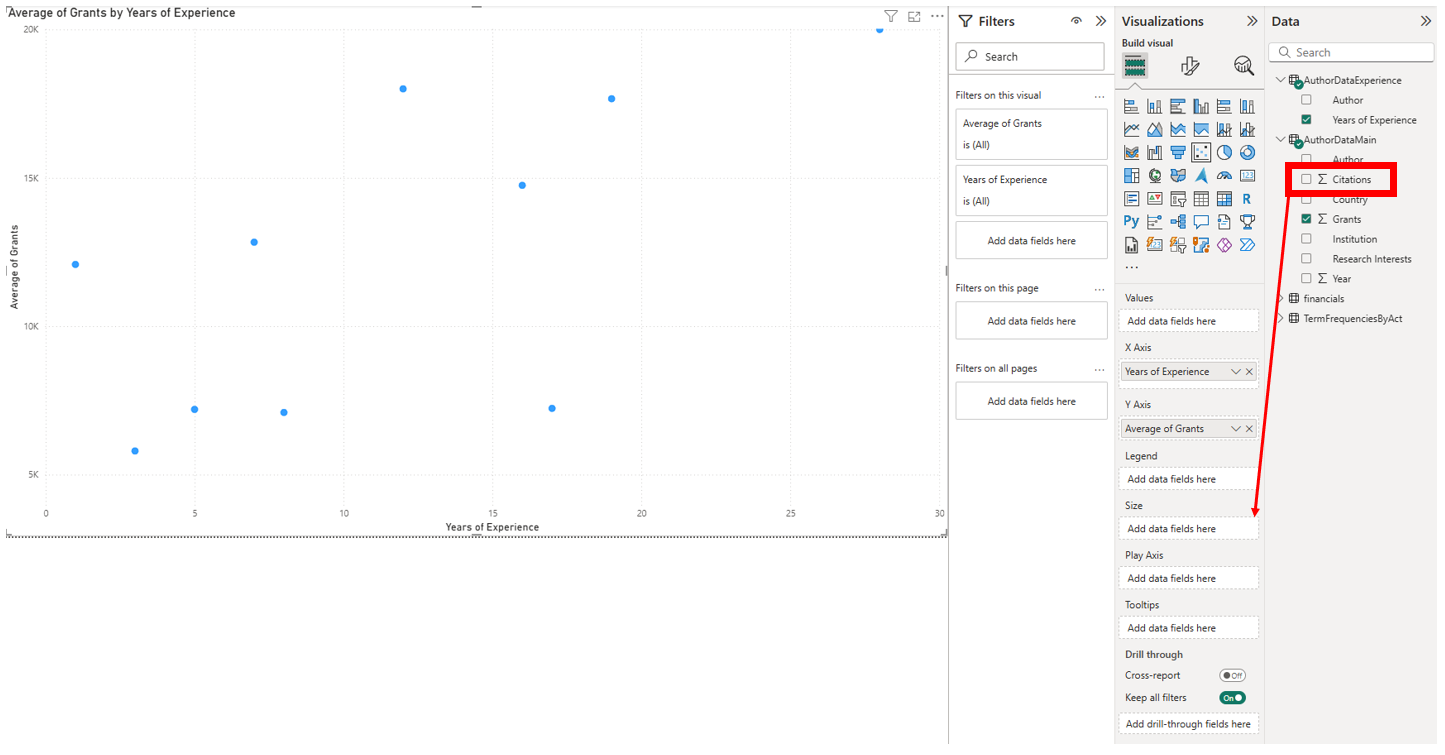
Task: Remove Years of Experience from X Axis
Action: (x=1249, y=372)
